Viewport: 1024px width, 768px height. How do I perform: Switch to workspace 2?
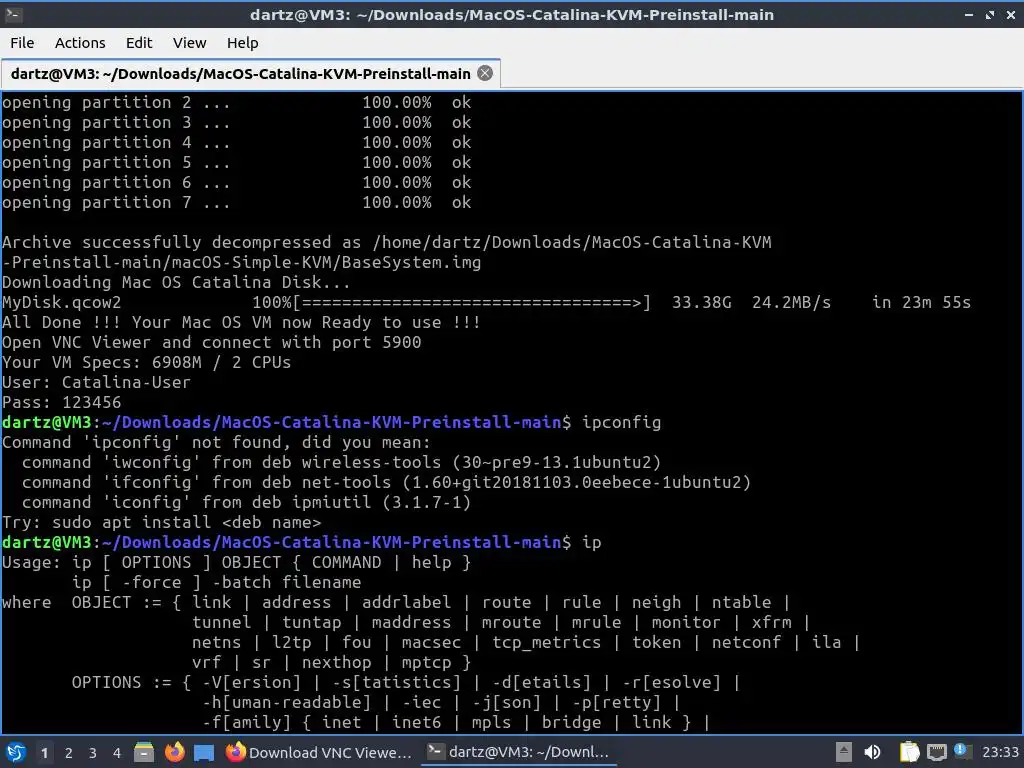[x=69, y=753]
